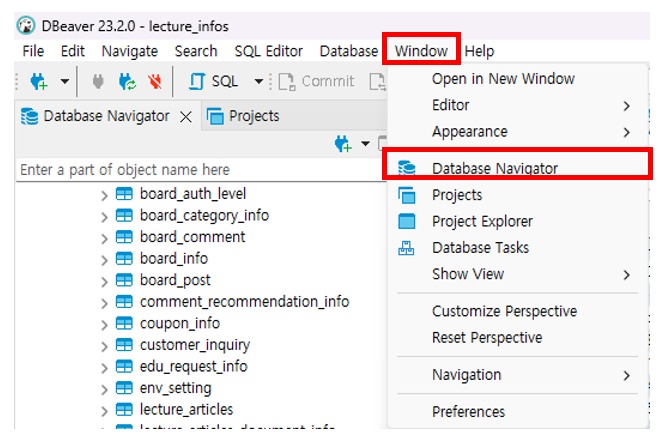
Task: Click the gray Connect plug icon
Action: point(98,81)
